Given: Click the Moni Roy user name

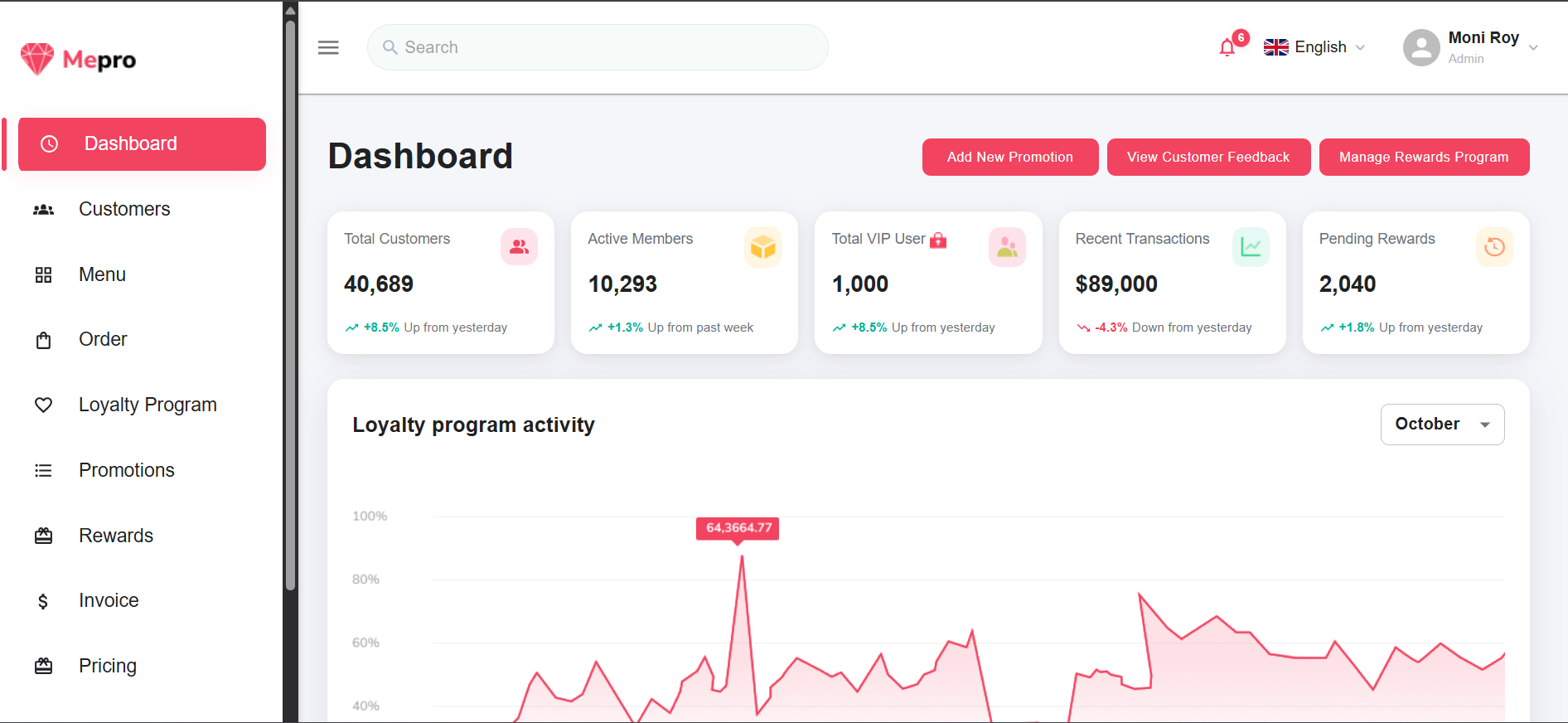Looking at the screenshot, I should coord(1483,37).
